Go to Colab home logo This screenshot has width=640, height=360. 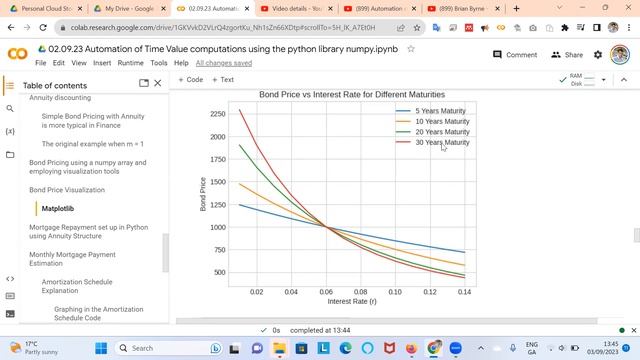(18, 54)
